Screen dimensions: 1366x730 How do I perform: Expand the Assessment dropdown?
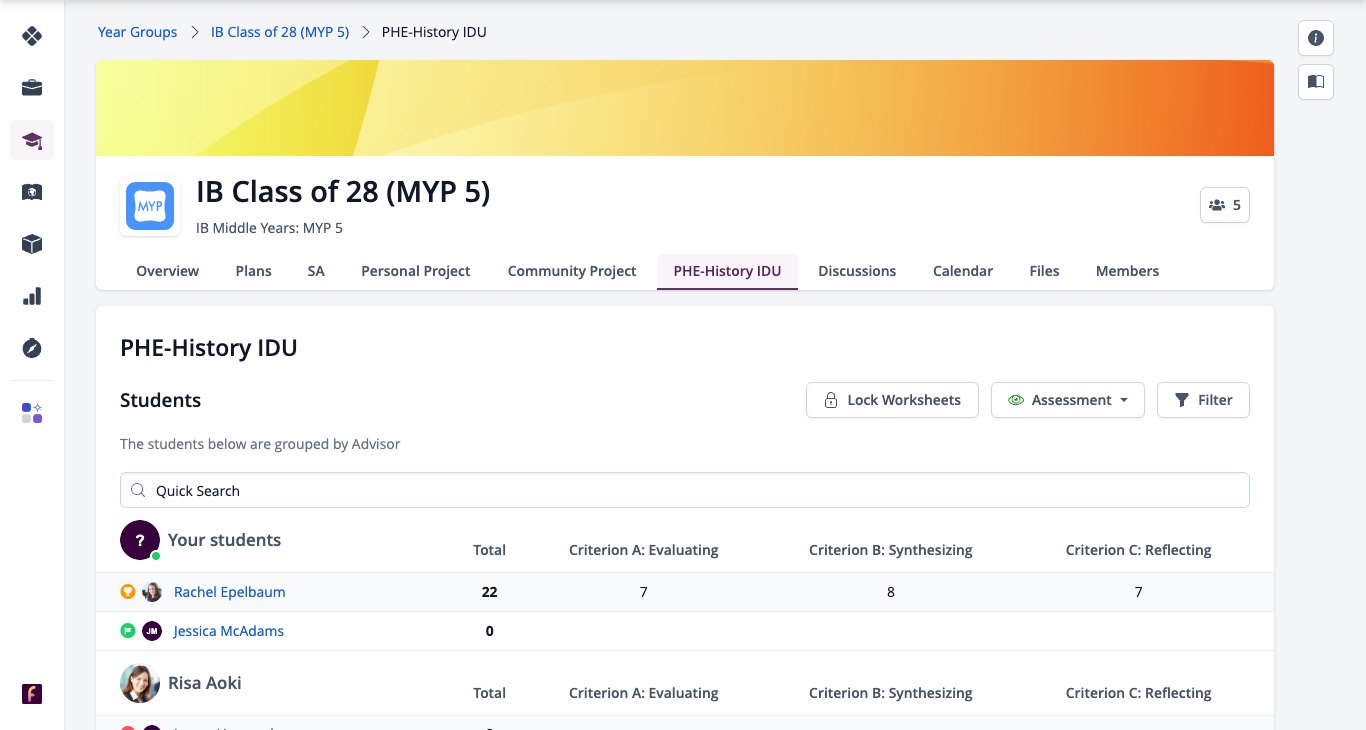point(1068,400)
